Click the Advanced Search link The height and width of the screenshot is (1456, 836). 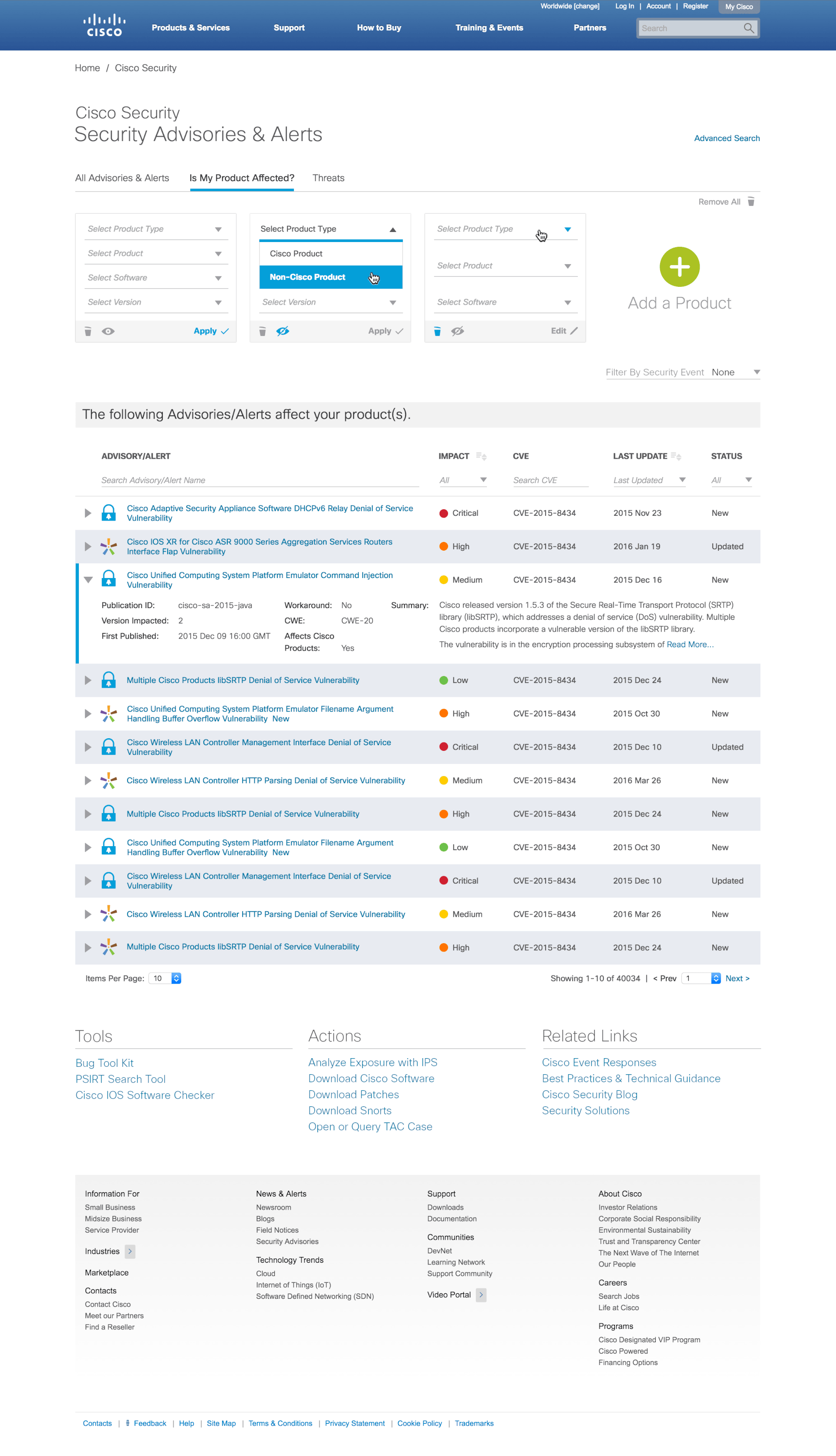727,138
